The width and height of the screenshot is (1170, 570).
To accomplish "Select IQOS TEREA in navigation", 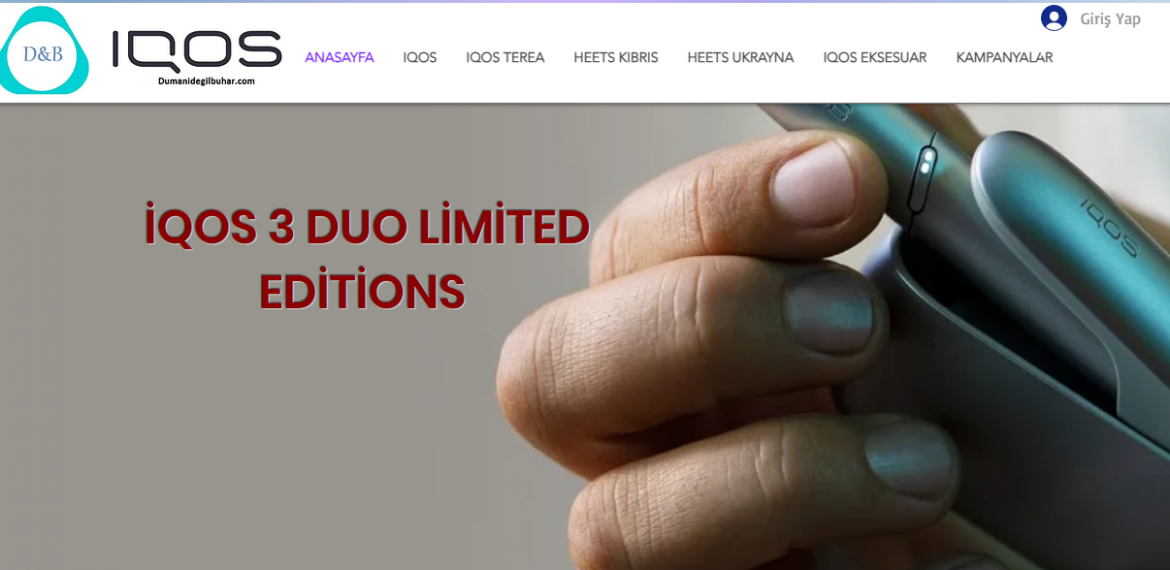I will pos(505,57).
